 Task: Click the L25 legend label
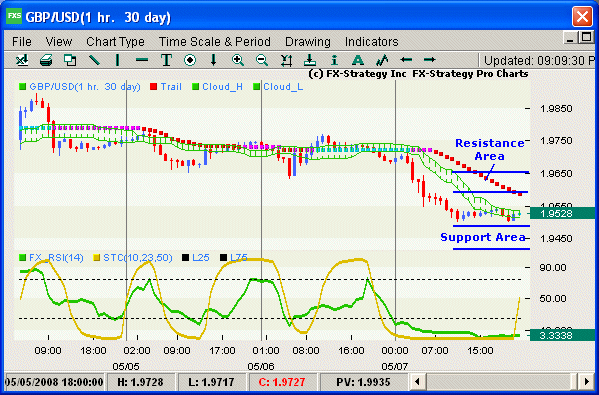[201, 257]
